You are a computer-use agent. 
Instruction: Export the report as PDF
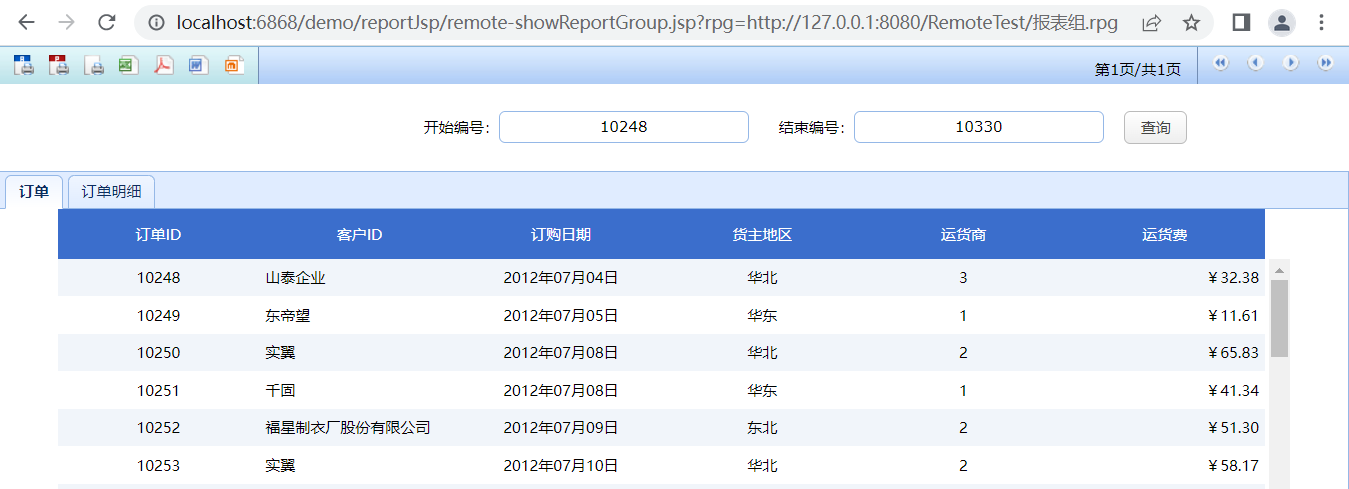163,66
